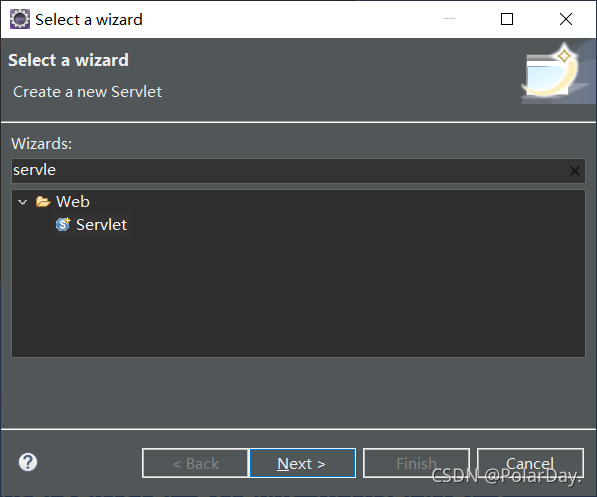
Task: Select the Servlet wizard icon
Action: click(x=63, y=224)
